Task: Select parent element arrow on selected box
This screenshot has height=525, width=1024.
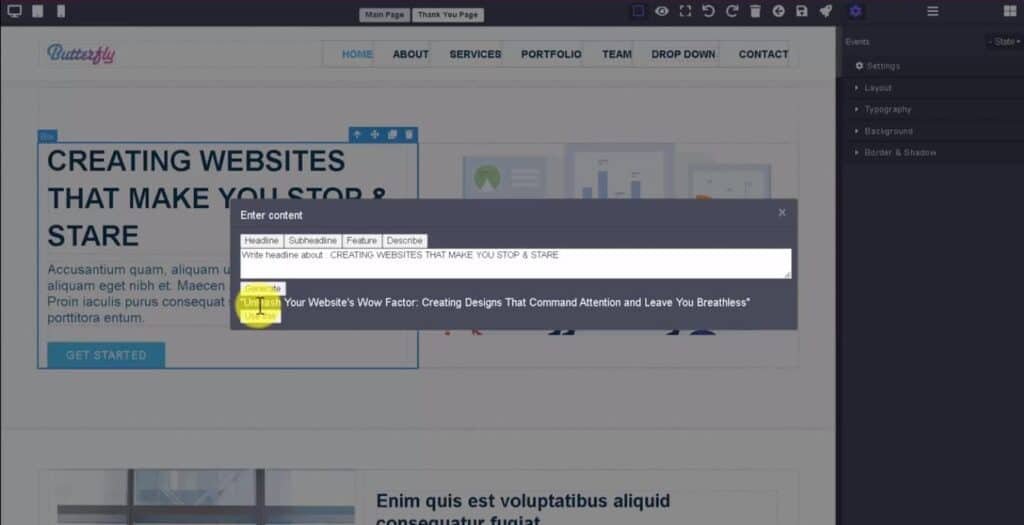Action: point(357,135)
